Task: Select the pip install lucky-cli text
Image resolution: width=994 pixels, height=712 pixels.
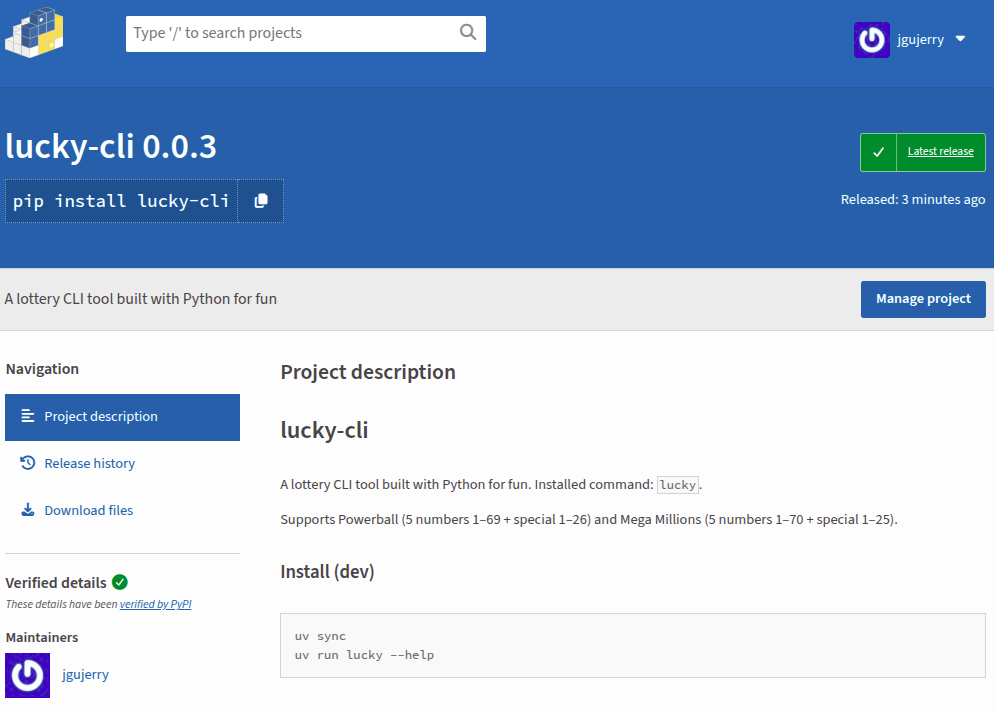Action: pos(121,201)
